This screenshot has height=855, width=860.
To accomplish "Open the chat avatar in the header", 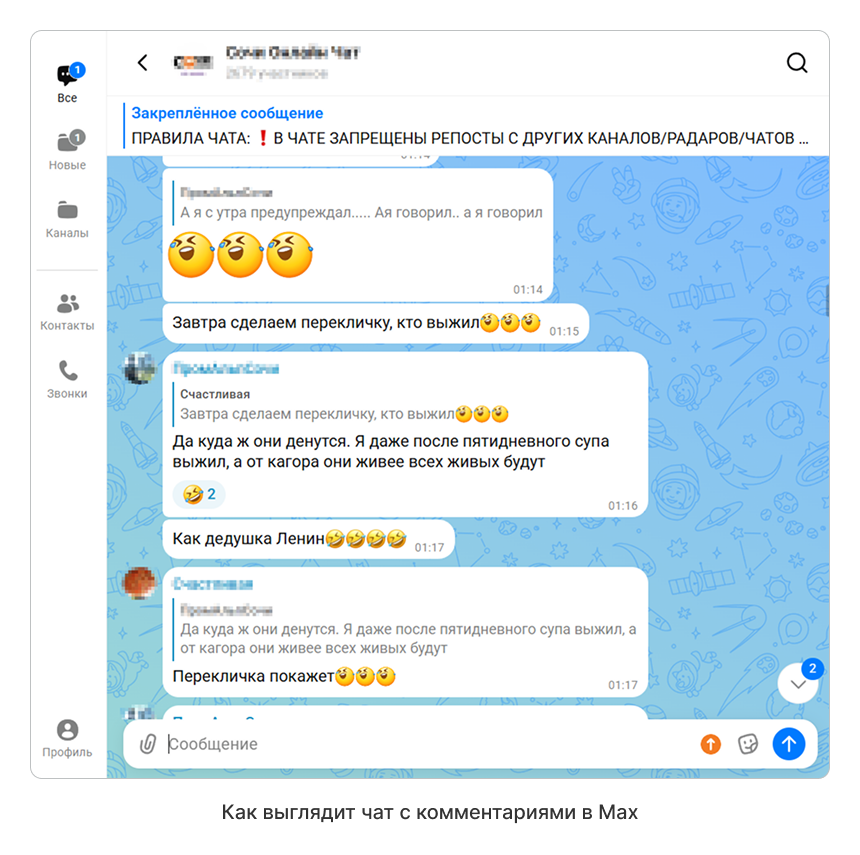I will (x=193, y=64).
